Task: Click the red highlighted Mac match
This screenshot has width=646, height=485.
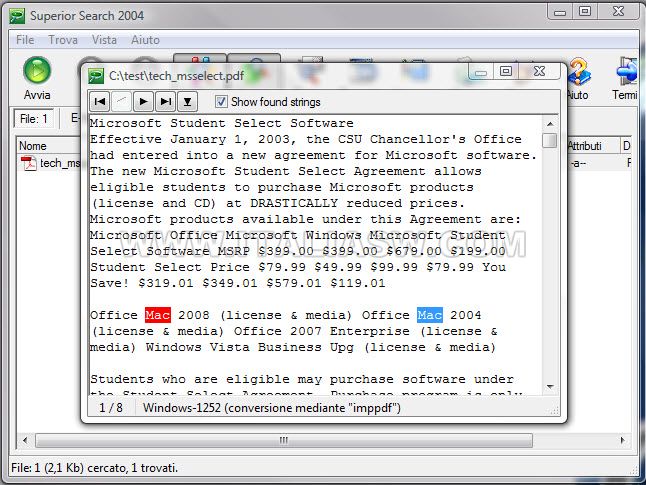Action: [x=158, y=315]
